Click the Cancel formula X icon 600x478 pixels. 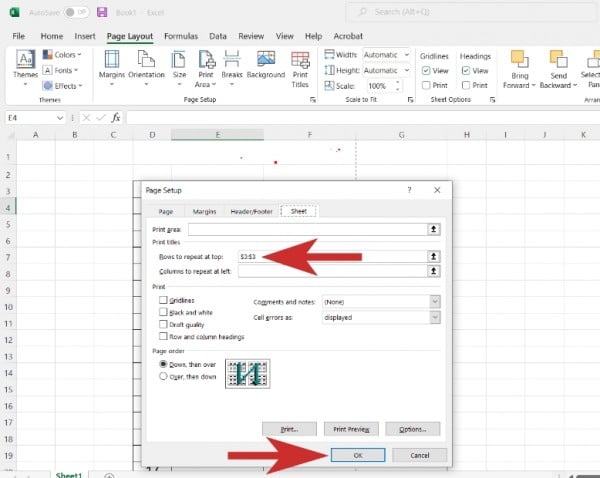[86, 118]
